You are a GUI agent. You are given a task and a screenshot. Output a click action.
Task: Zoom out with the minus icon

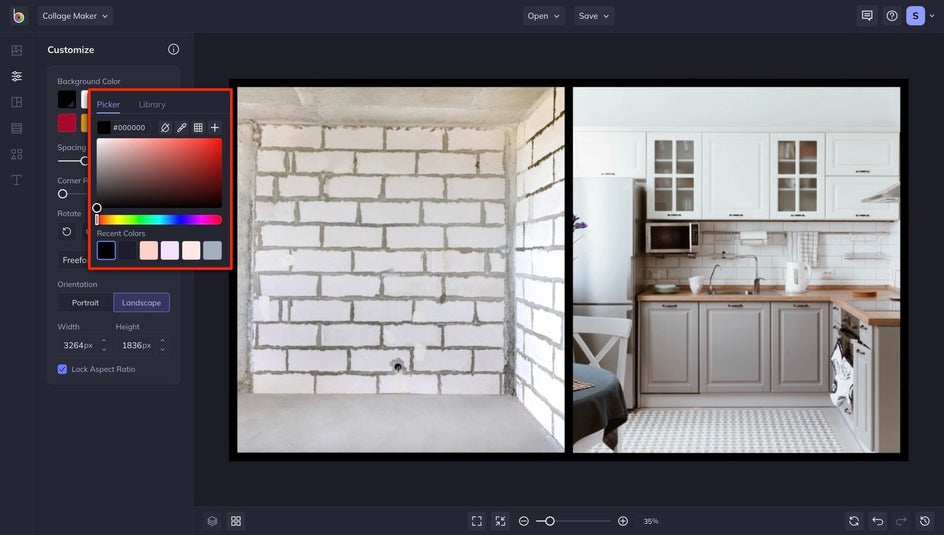click(524, 521)
